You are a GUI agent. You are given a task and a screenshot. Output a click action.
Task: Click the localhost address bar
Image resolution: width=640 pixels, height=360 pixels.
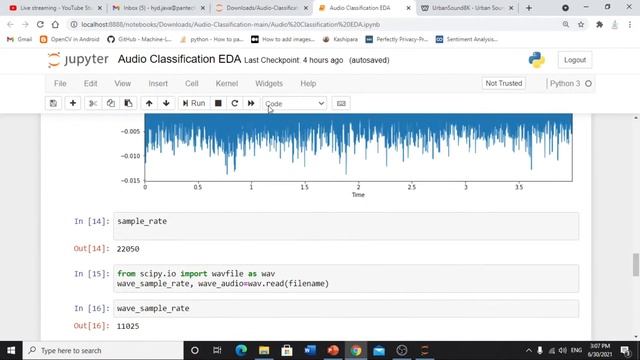[x=314, y=24]
